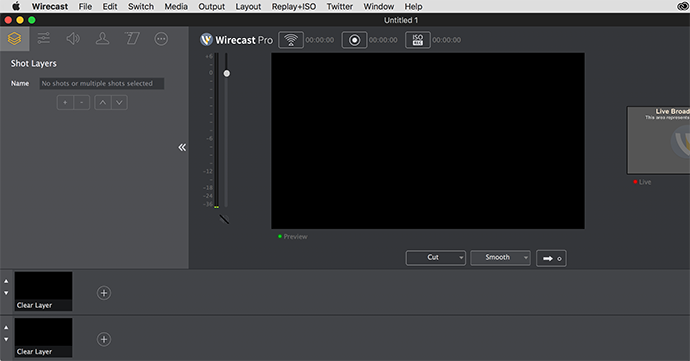Open the Output menu

point(212,7)
